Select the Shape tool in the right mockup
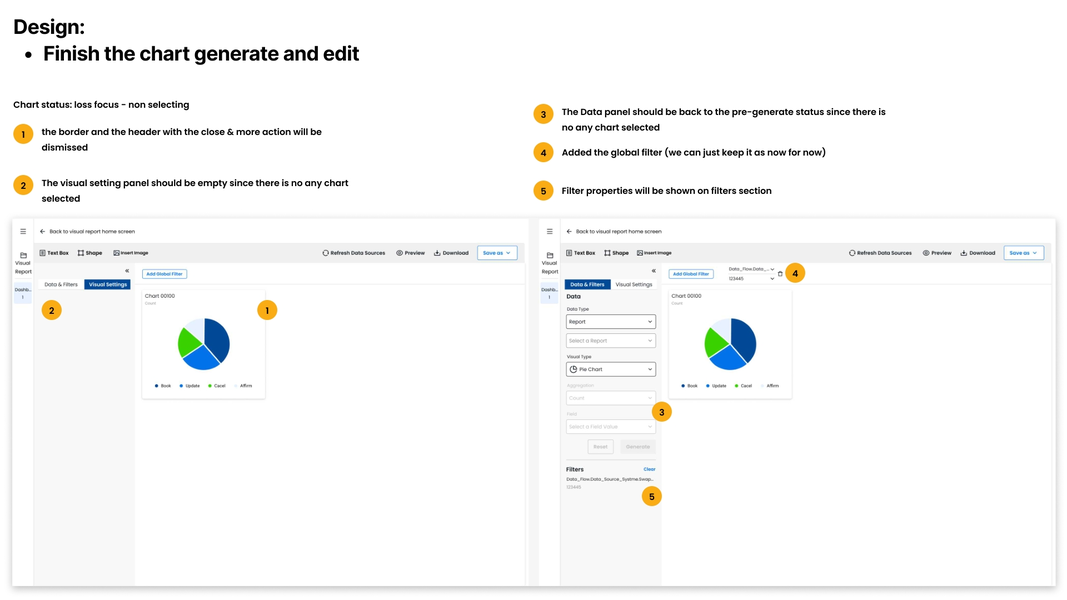This screenshot has height=600, width=1067. pos(616,253)
